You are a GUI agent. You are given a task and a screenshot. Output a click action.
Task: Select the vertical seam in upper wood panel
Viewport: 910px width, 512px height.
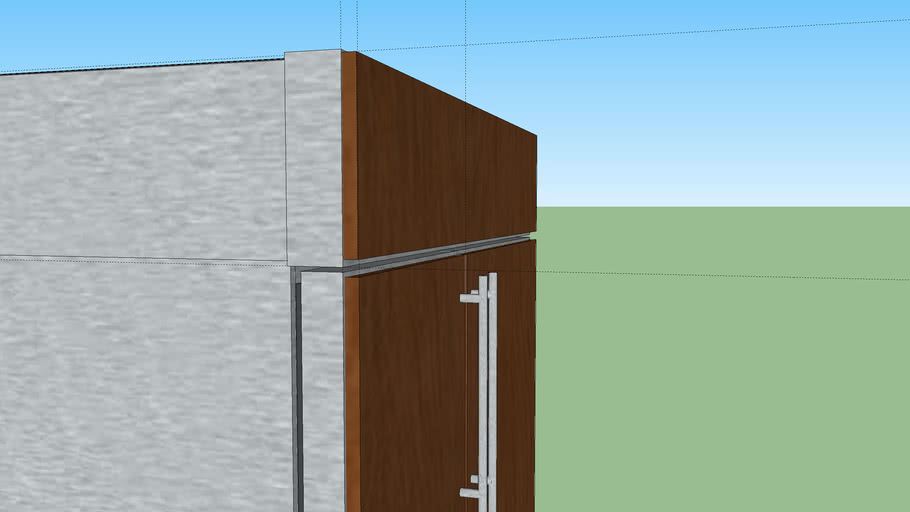tap(466, 170)
